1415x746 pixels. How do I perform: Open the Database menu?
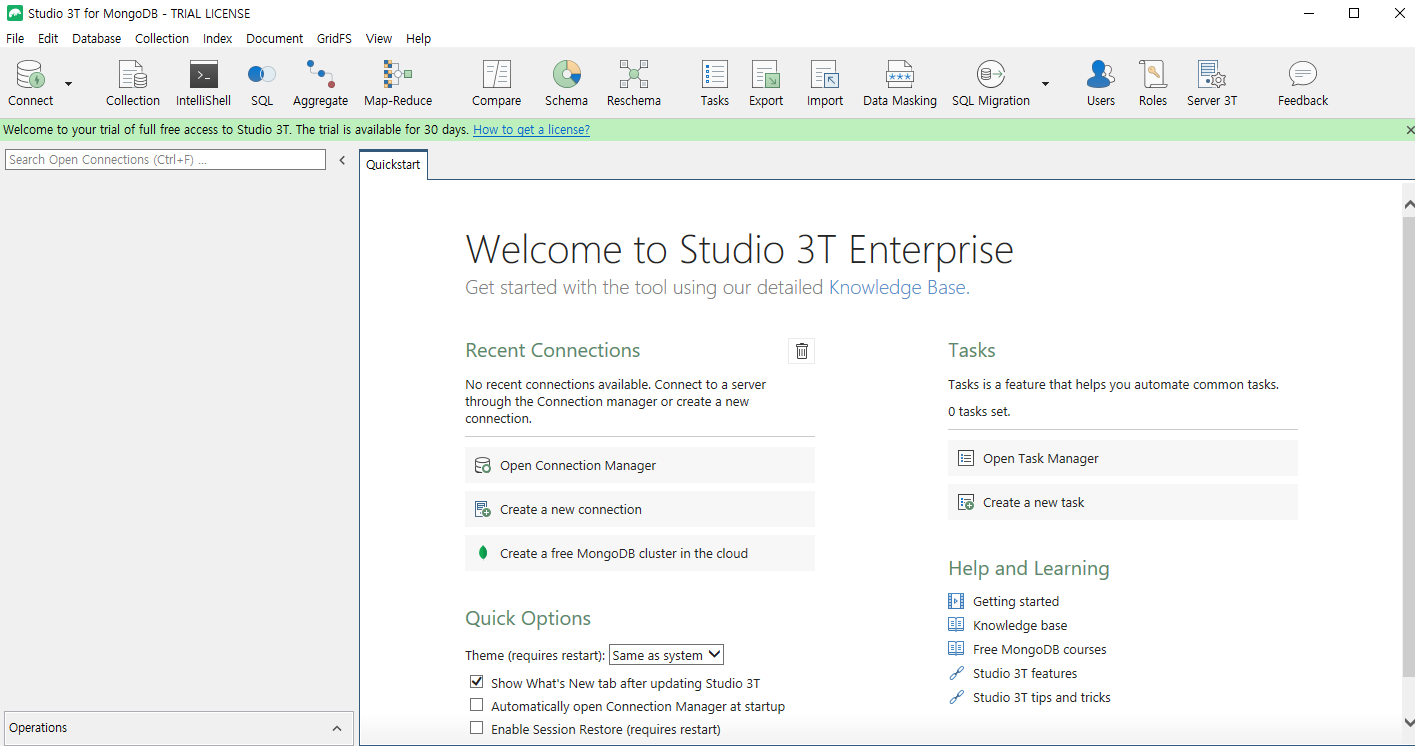(97, 38)
